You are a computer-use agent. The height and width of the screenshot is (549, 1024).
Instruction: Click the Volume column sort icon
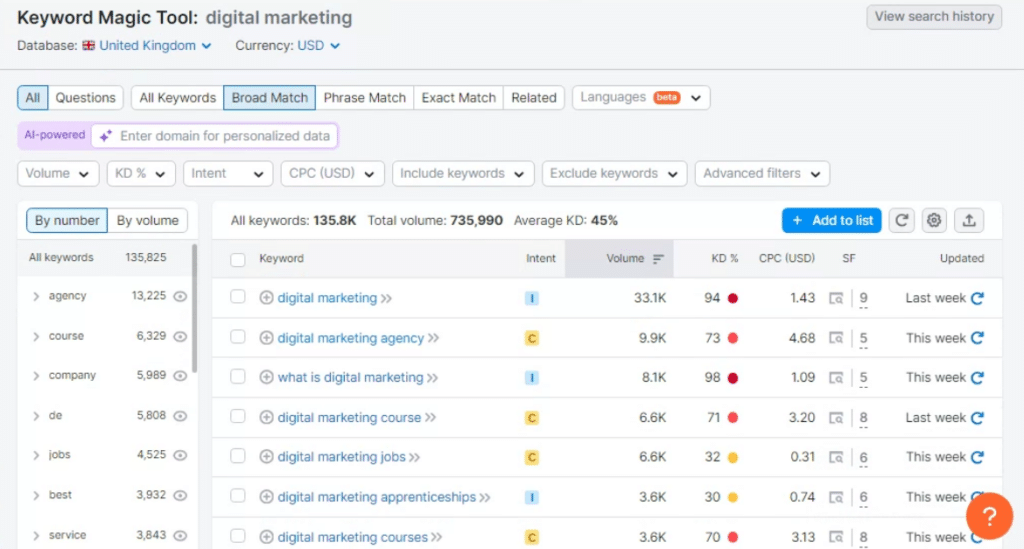[x=658, y=259]
